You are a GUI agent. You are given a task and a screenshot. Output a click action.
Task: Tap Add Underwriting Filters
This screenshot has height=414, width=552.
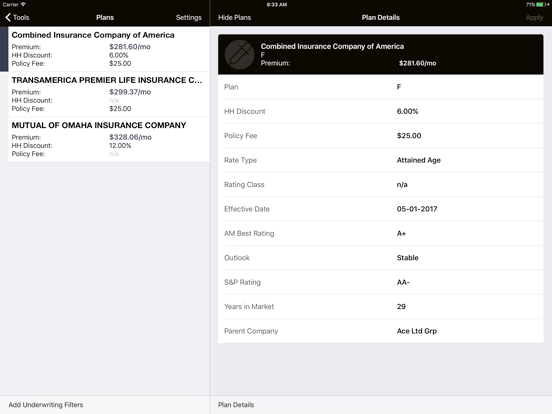[46, 404]
